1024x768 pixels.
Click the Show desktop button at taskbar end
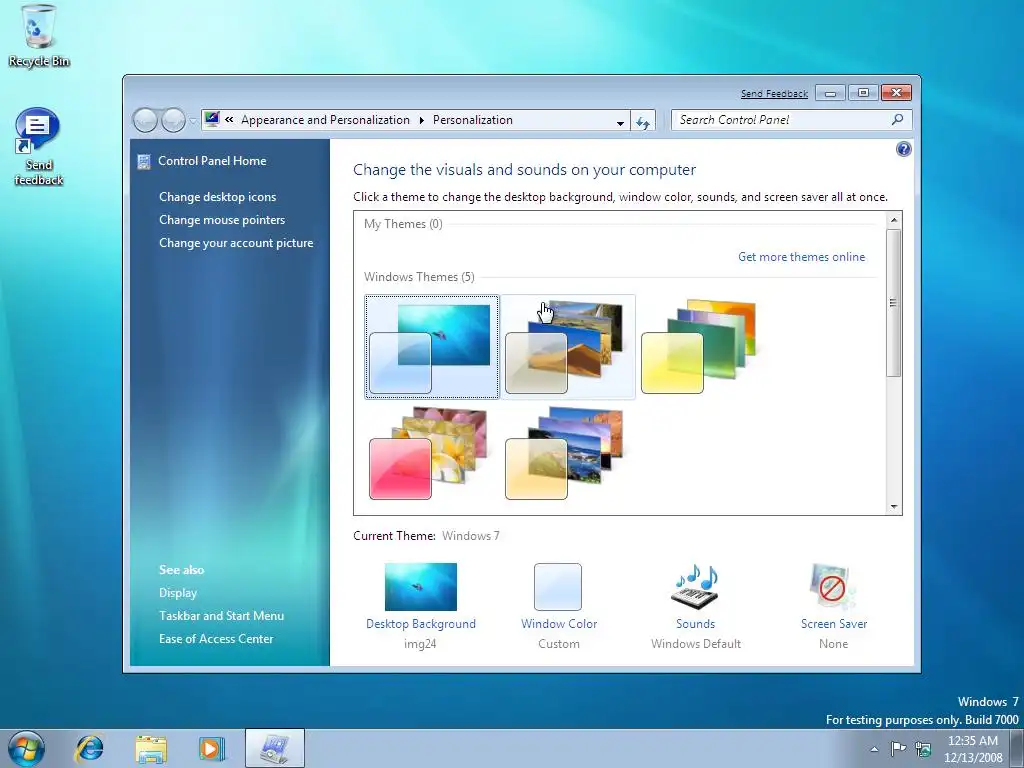[x=1017, y=748]
